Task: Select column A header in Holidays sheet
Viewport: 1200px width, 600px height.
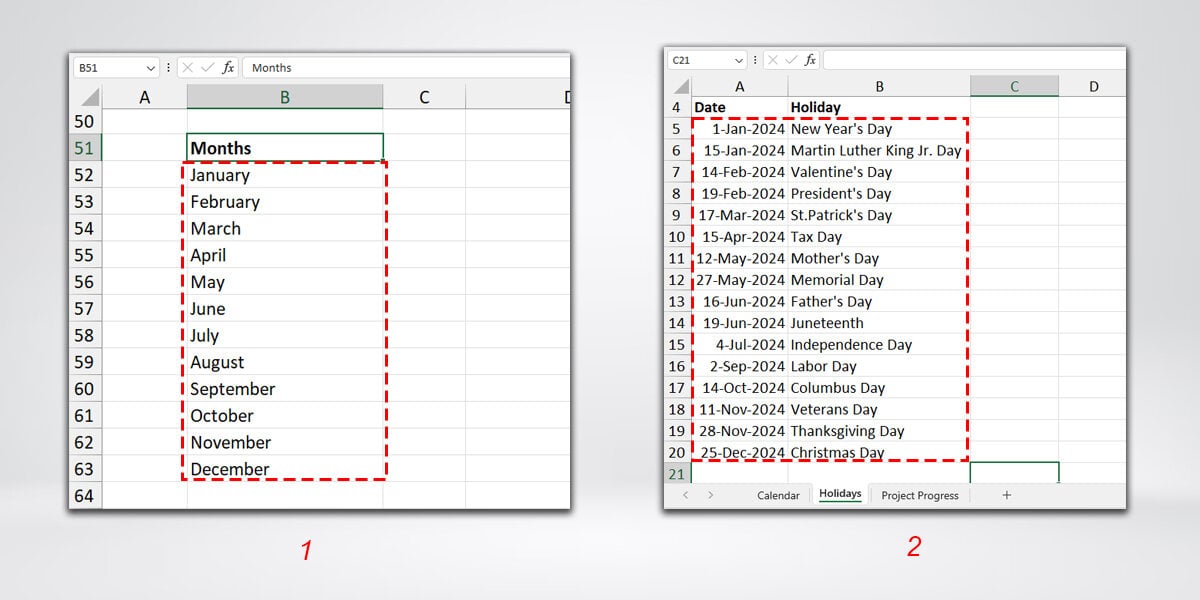Action: point(740,87)
